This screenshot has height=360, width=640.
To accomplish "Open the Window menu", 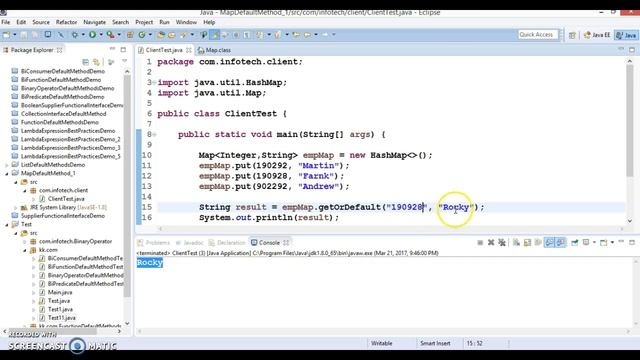I will 186,22.
